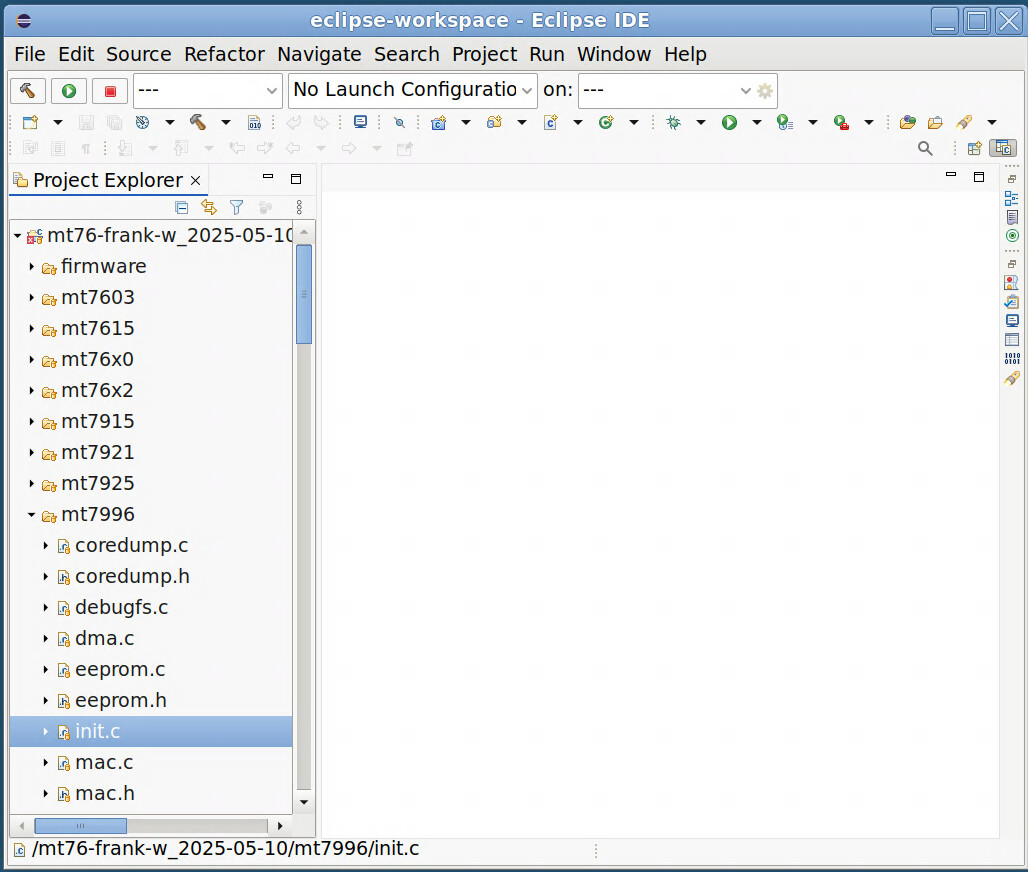Screen dimensions: 1028x872
Task: Open the New wizard icon in toolbar
Action: click(x=30, y=123)
